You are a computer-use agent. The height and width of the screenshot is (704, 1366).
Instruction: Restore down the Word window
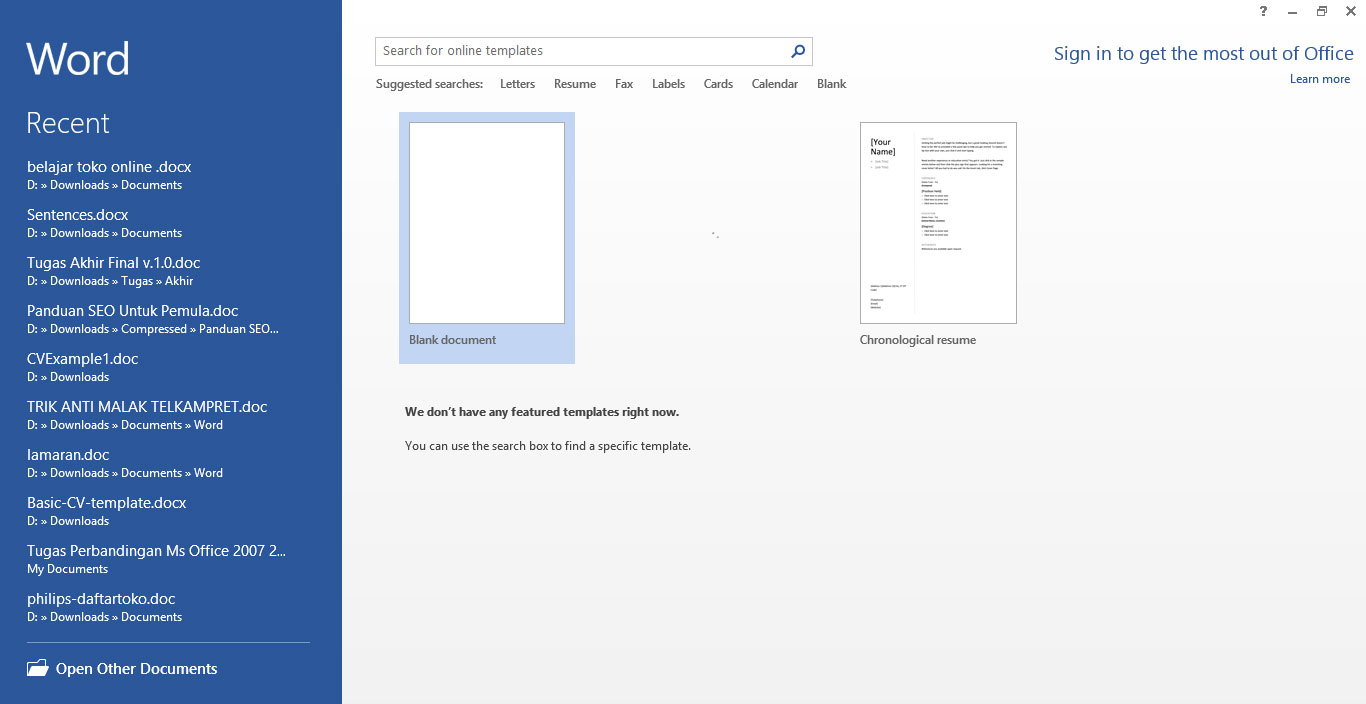[x=1321, y=11]
